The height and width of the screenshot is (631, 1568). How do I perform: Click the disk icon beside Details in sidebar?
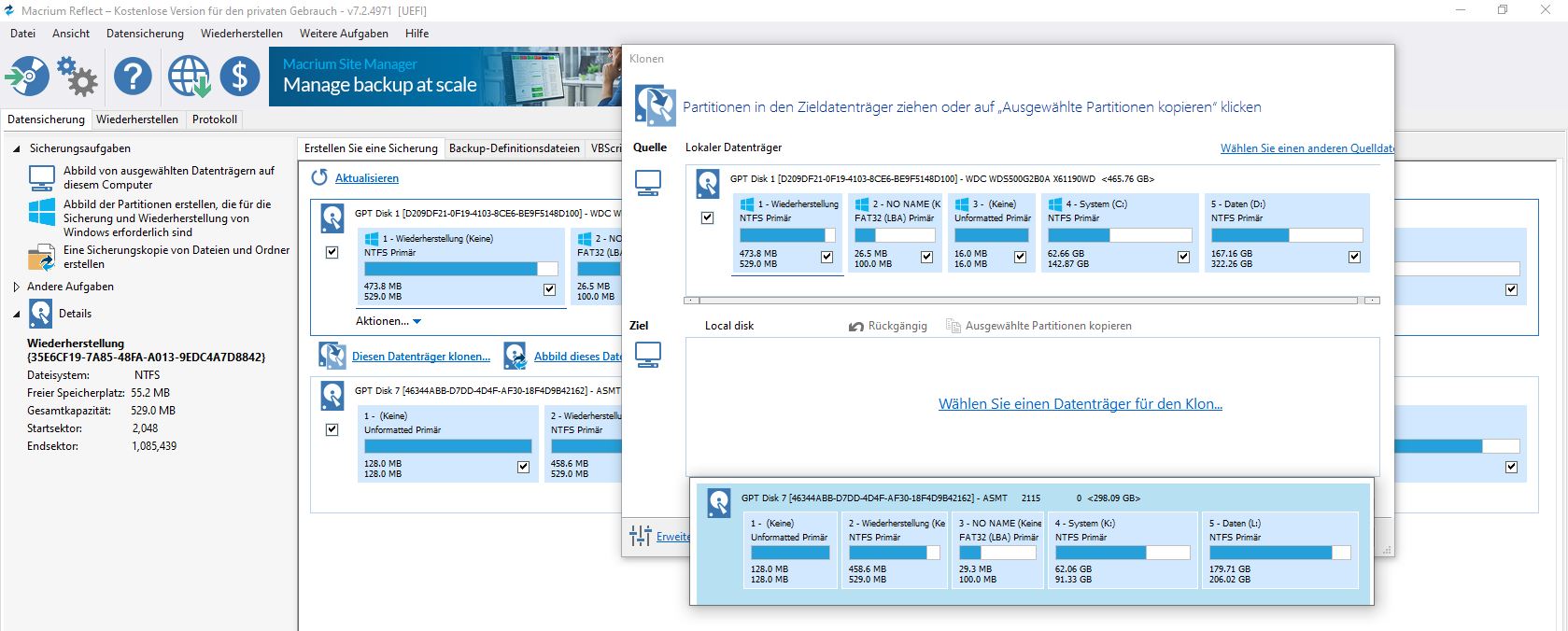coord(40,314)
